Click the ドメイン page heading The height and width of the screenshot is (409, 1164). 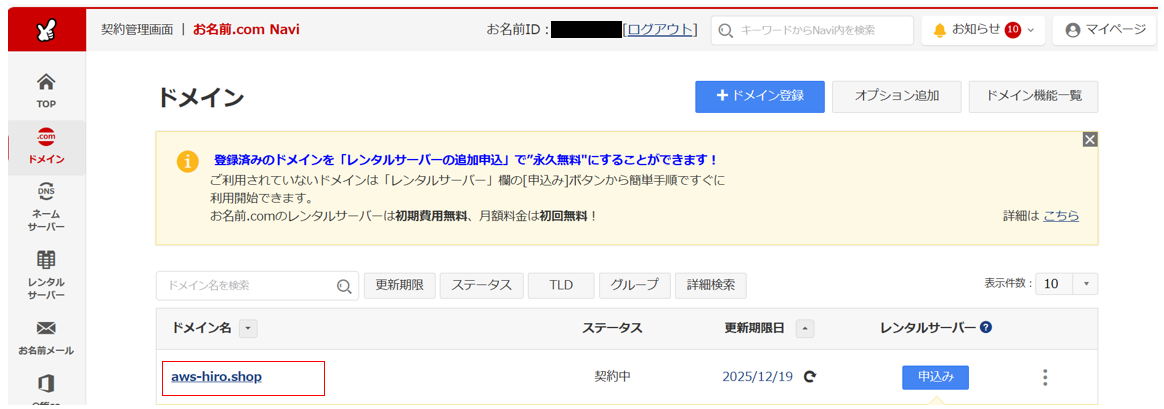tap(200, 97)
